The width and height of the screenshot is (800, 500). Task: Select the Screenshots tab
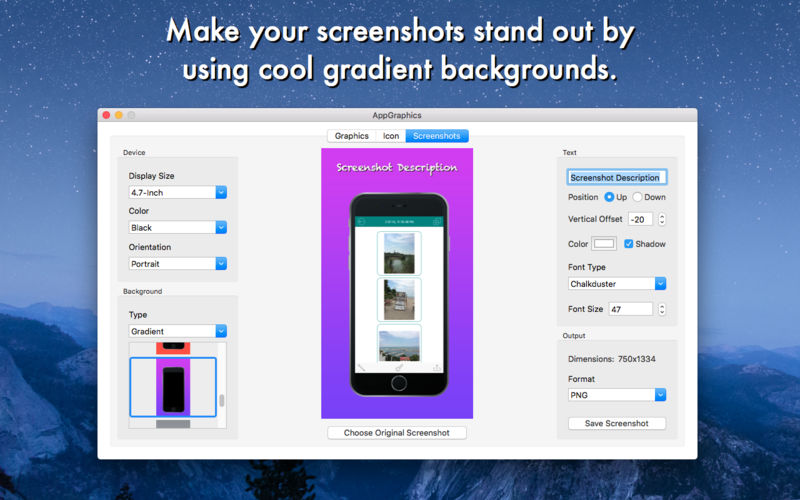pos(437,136)
